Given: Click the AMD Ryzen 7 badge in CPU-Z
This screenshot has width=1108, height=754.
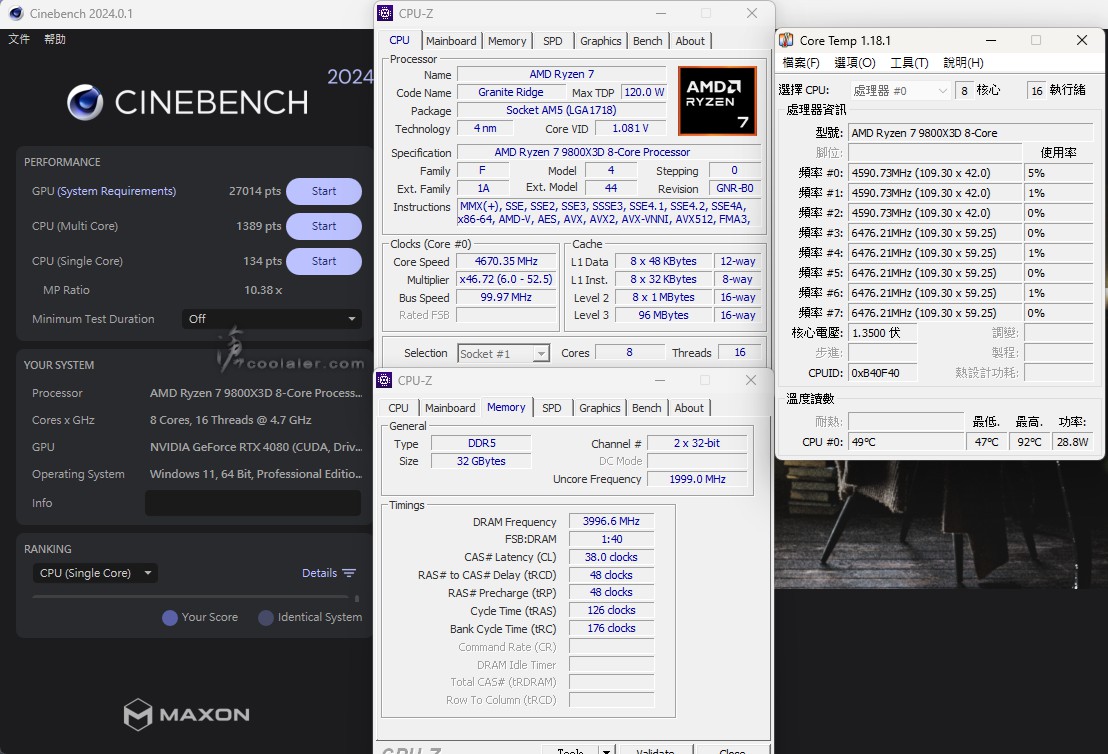Looking at the screenshot, I should tap(717, 101).
